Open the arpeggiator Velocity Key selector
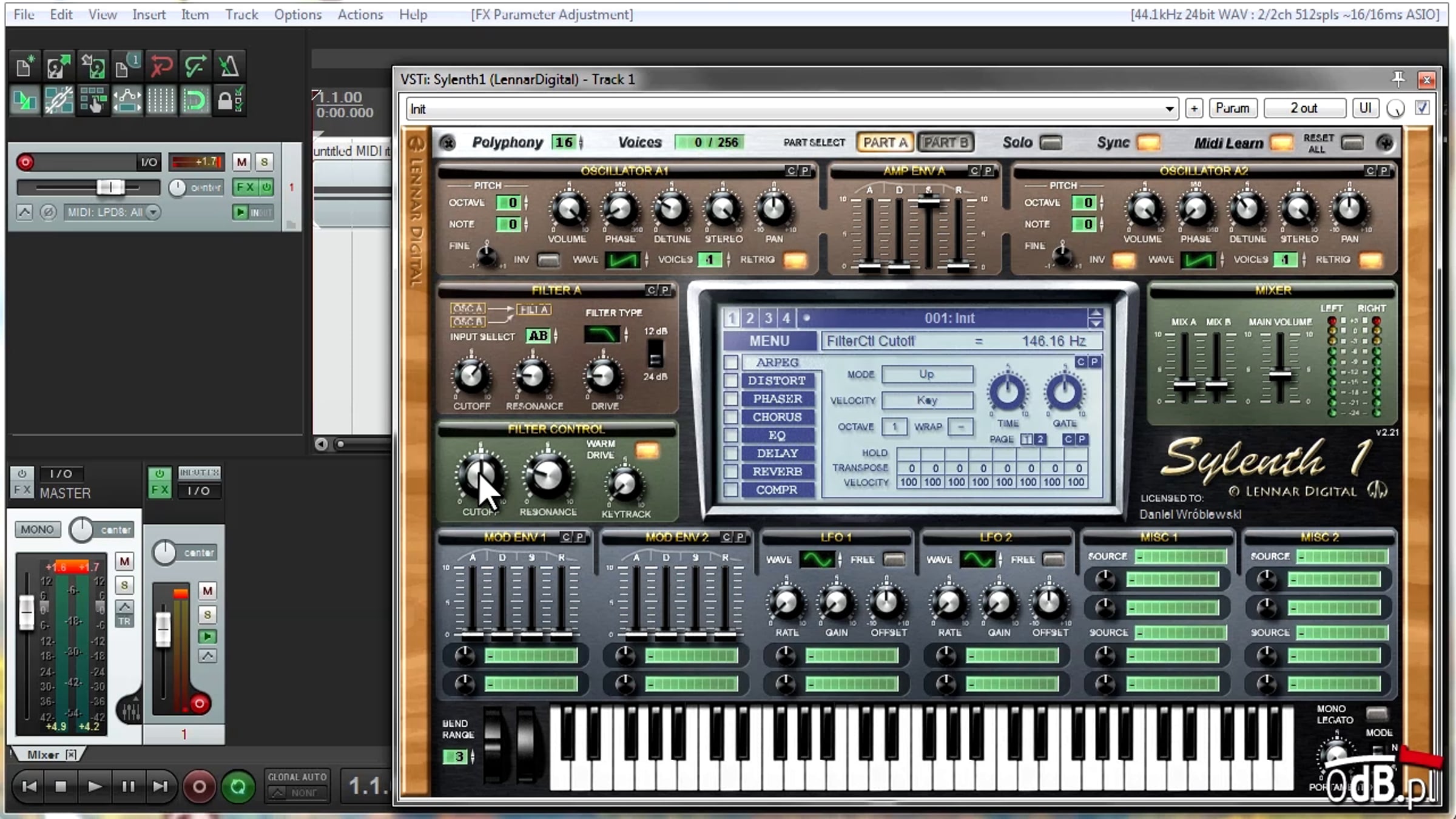The width and height of the screenshot is (1456, 819). coord(927,400)
